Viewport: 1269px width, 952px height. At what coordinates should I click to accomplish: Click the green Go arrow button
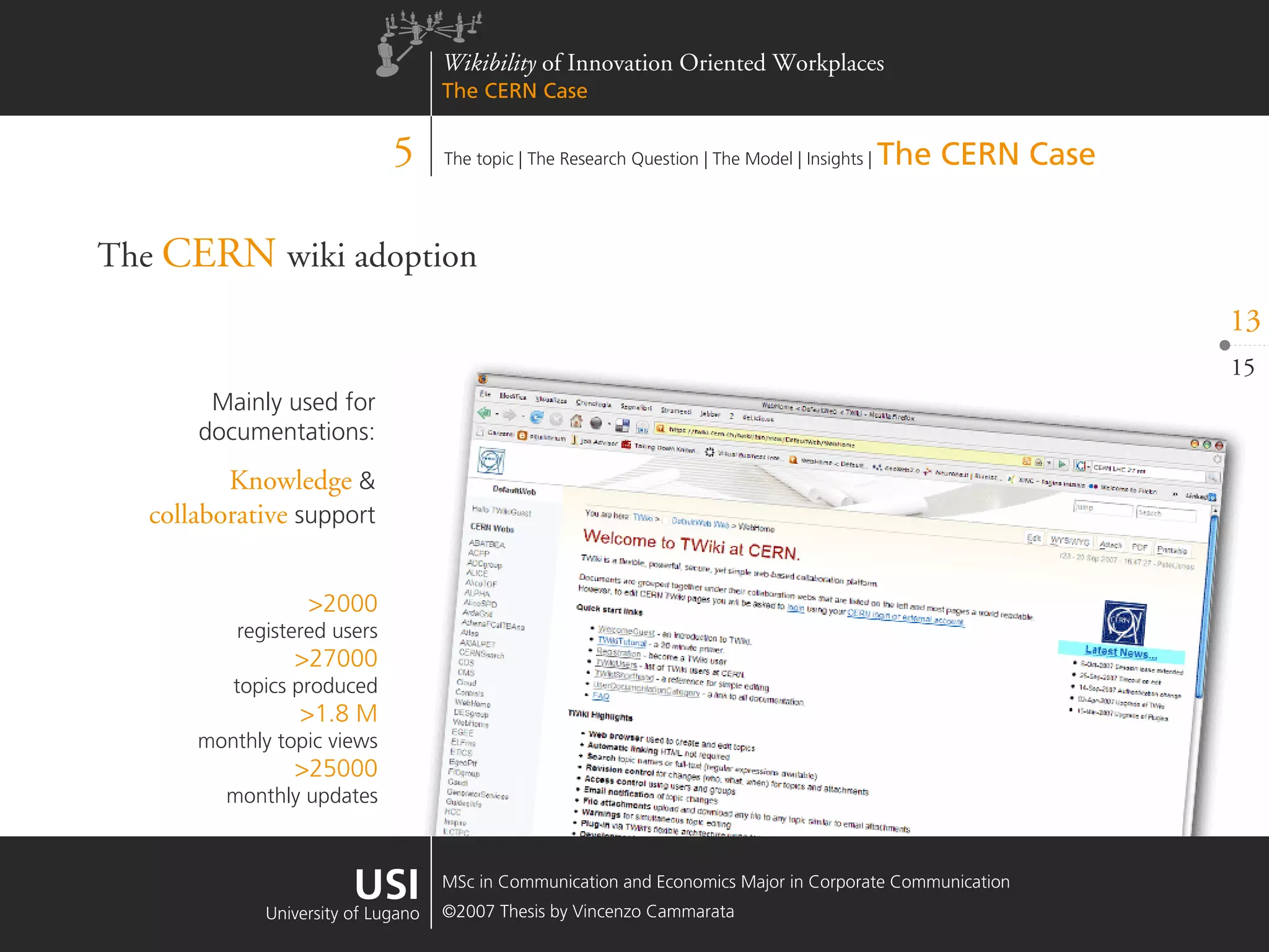tap(1062, 464)
